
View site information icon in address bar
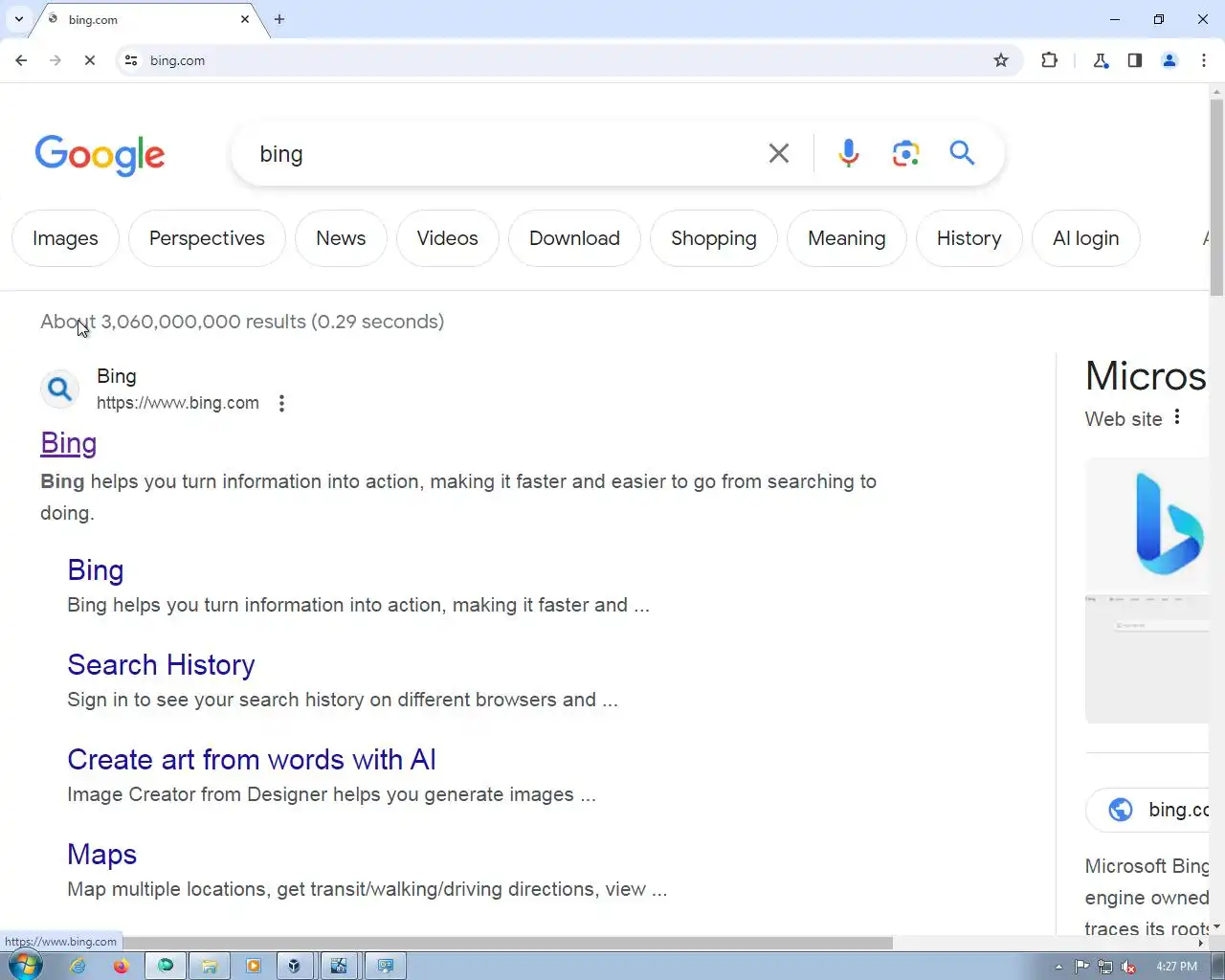(131, 60)
